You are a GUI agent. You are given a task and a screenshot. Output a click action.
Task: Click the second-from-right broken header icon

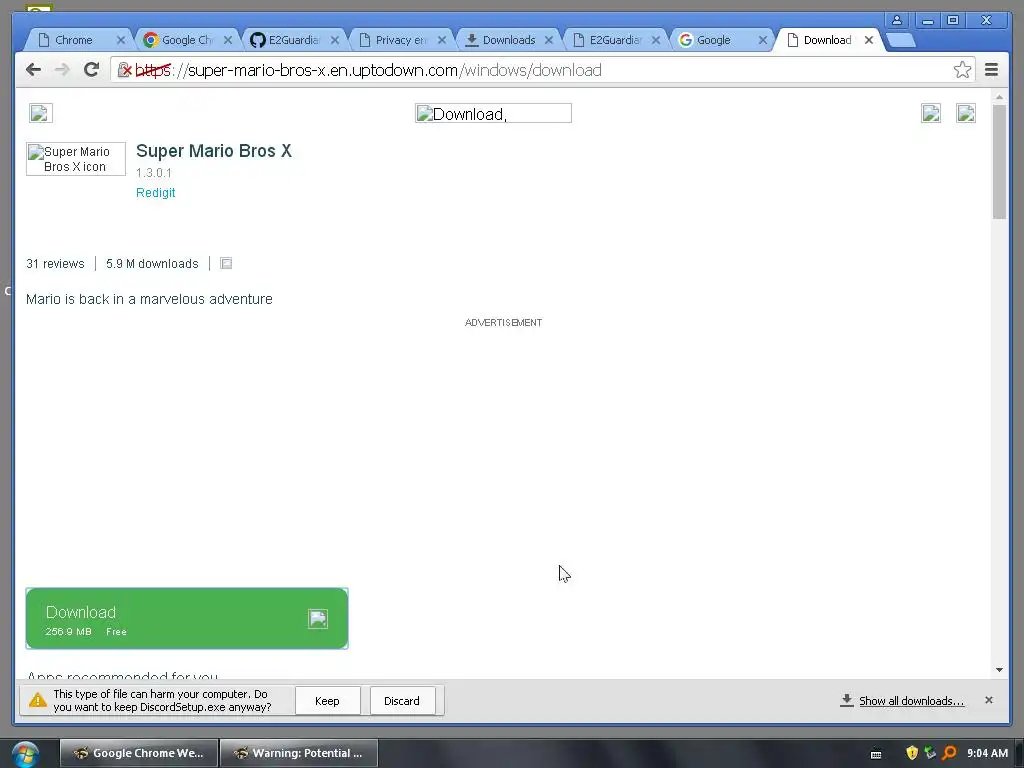[x=931, y=113]
